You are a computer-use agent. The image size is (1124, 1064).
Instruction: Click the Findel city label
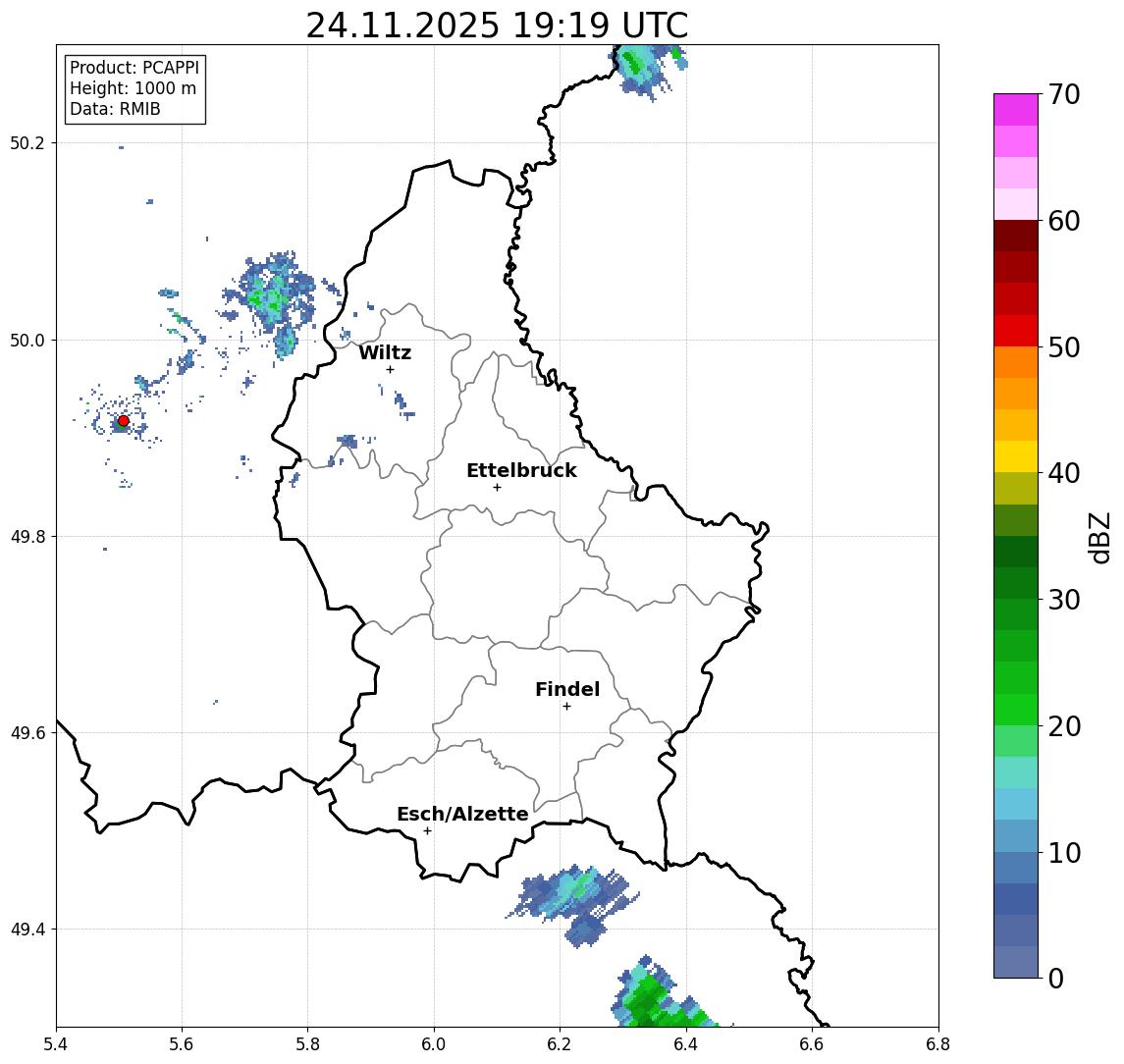tap(567, 689)
